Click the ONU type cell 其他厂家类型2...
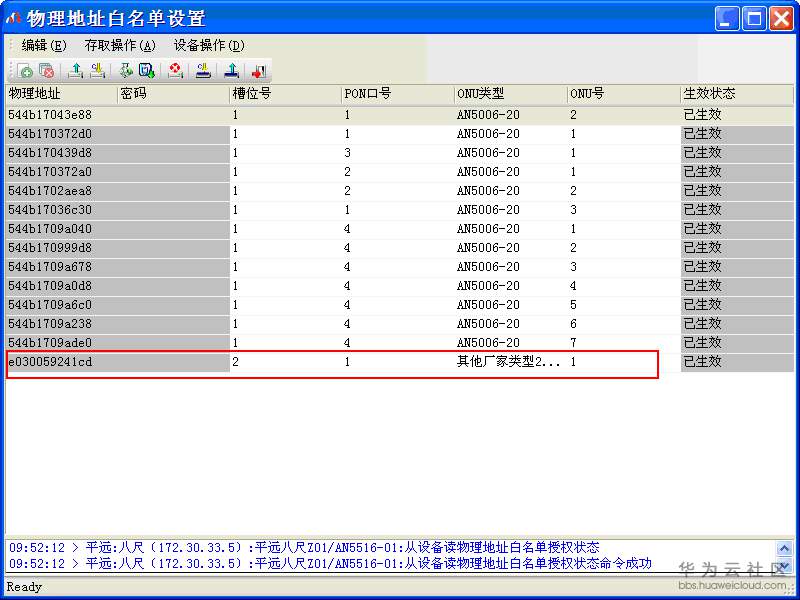This screenshot has width=800, height=600. tap(509, 362)
